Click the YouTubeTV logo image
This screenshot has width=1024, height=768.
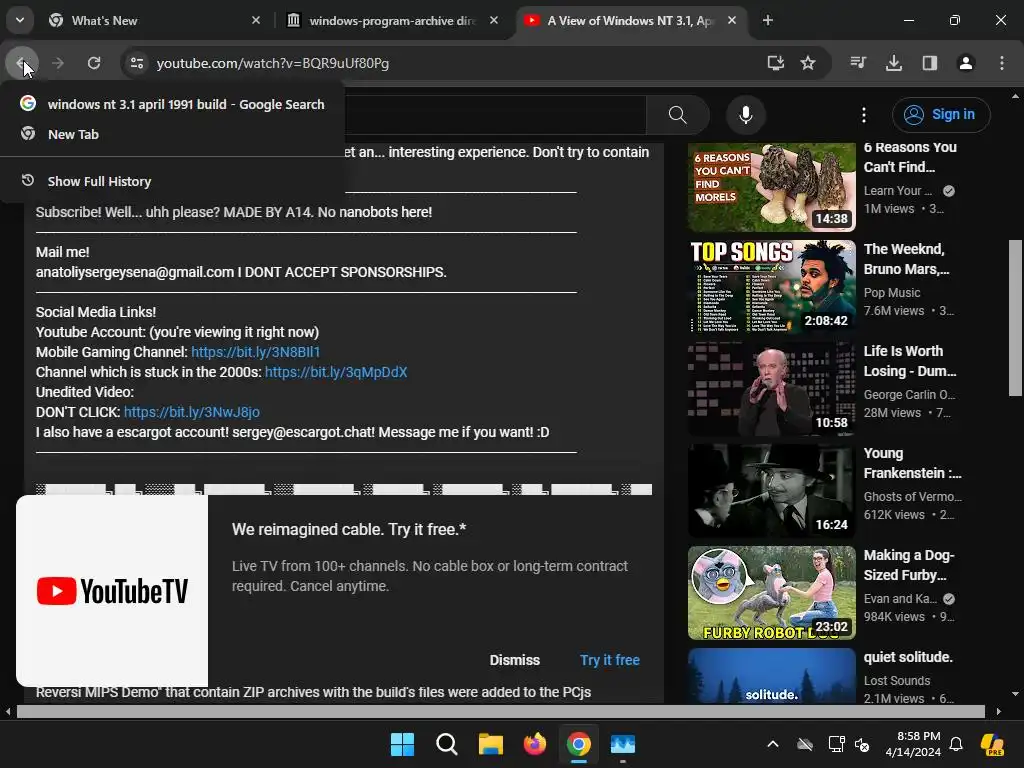coord(112,591)
